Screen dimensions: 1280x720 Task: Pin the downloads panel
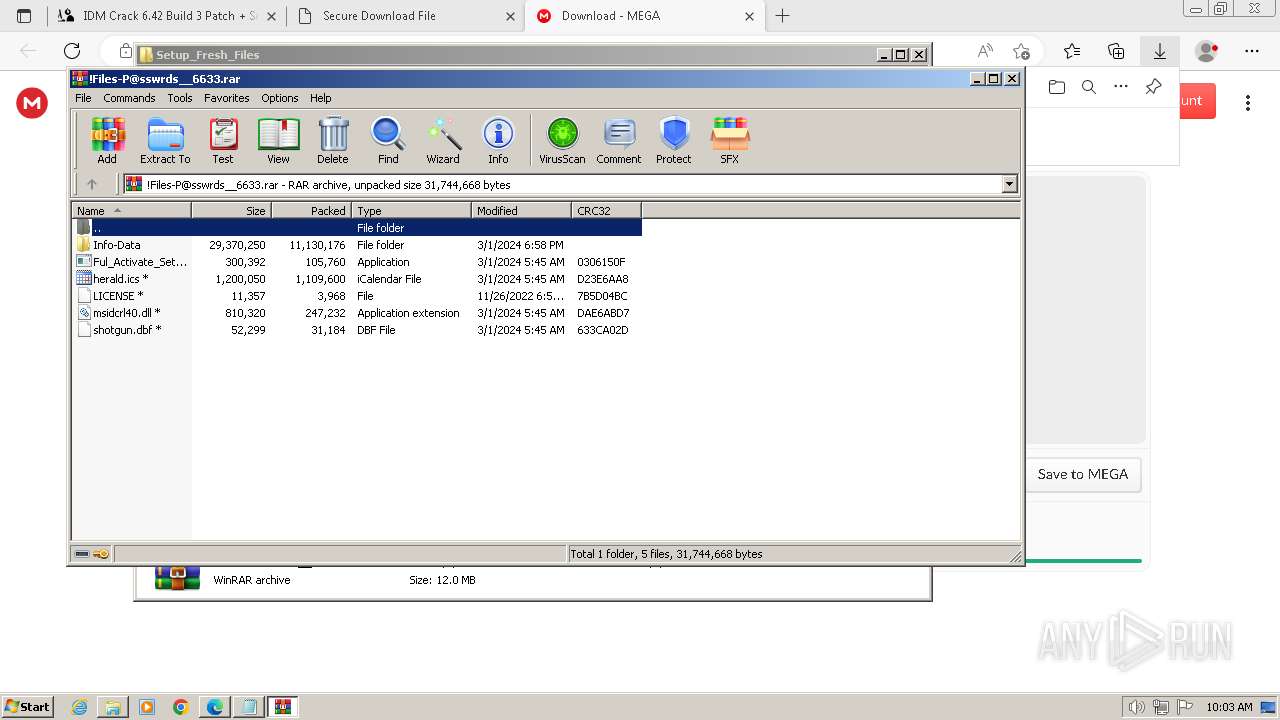tap(1153, 87)
